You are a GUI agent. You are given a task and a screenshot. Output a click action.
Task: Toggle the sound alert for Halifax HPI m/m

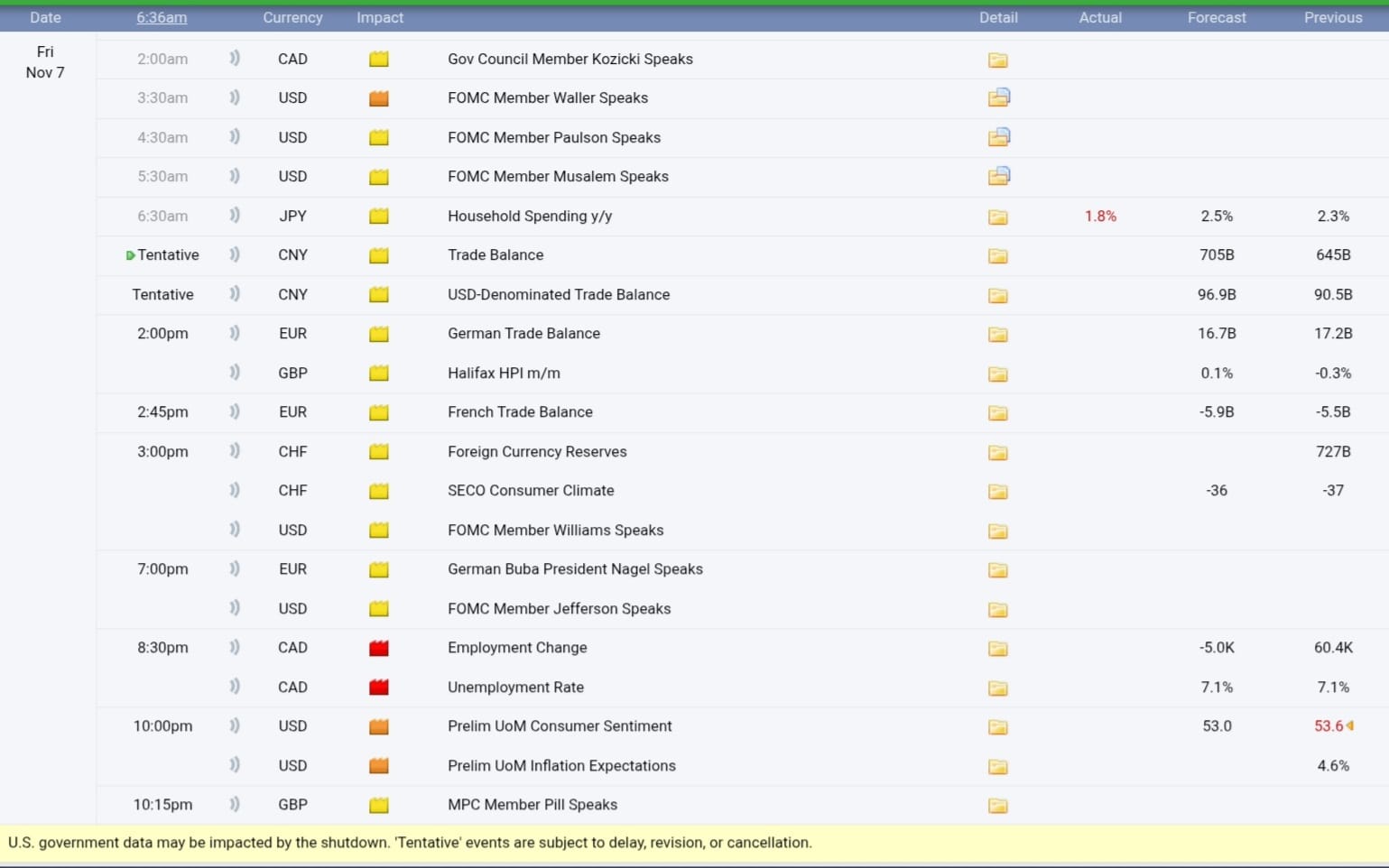coord(235,372)
